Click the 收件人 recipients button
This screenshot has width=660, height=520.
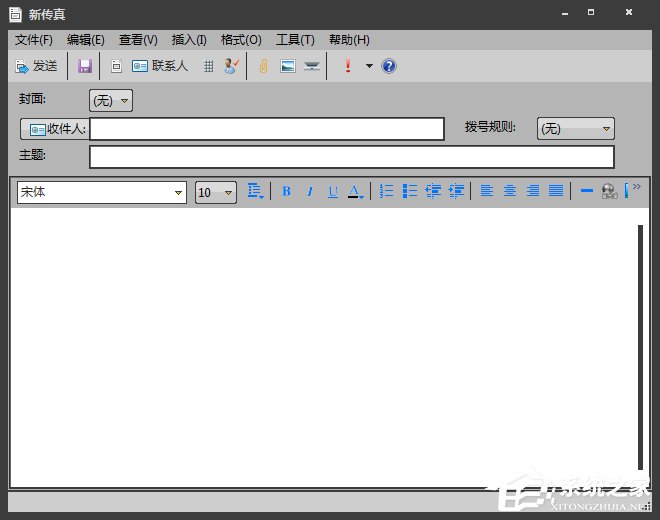click(x=55, y=129)
